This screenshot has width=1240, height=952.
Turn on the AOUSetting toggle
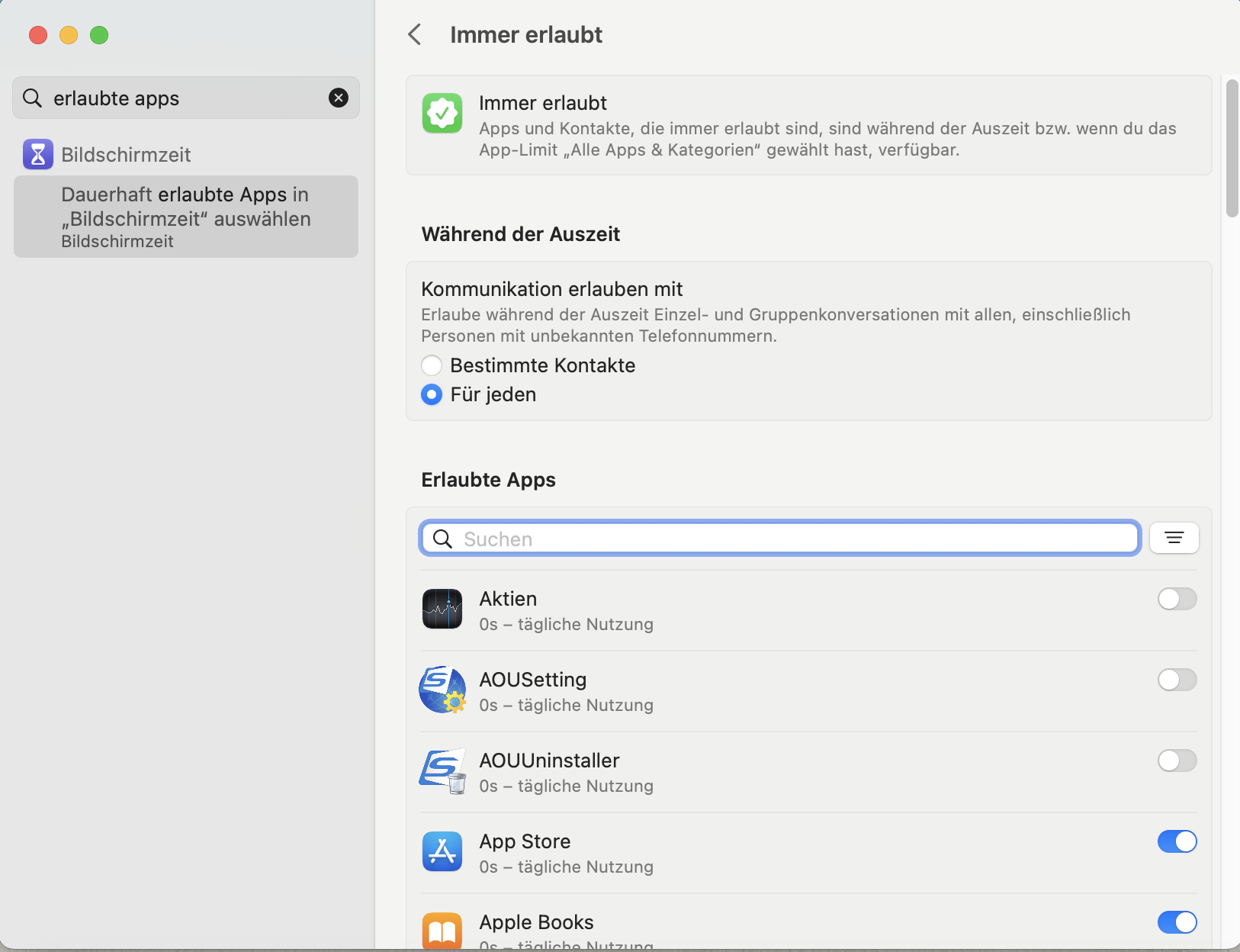(x=1177, y=680)
